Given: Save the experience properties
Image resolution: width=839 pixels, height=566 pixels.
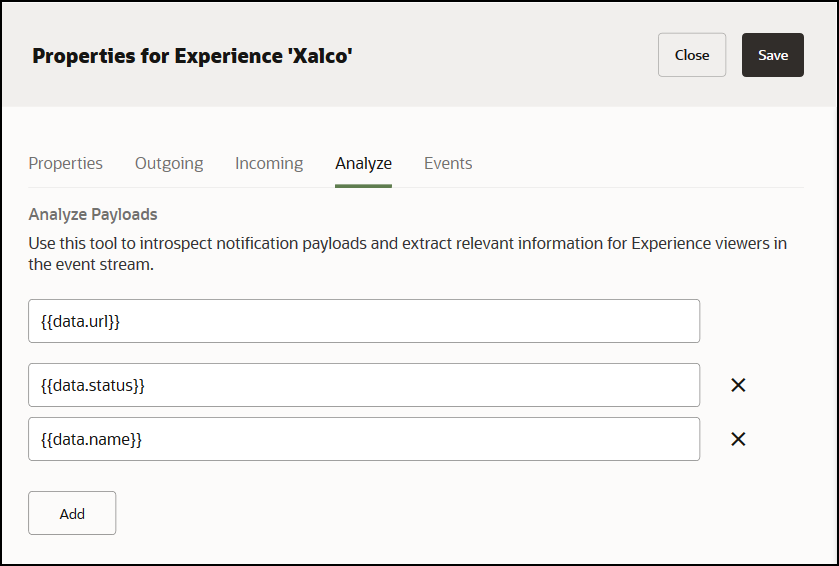Looking at the screenshot, I should click(772, 55).
